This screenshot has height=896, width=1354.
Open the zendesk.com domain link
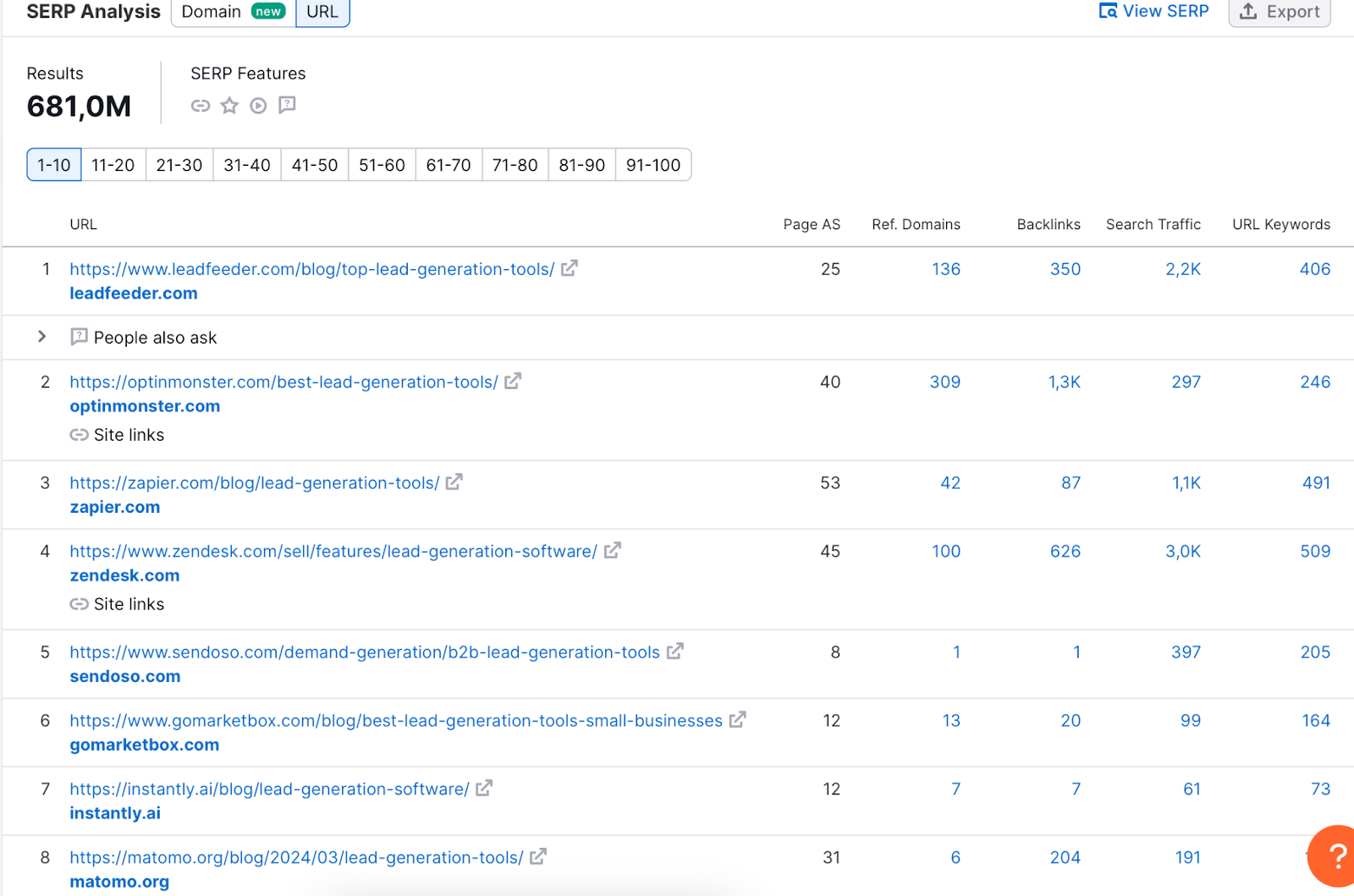(124, 575)
